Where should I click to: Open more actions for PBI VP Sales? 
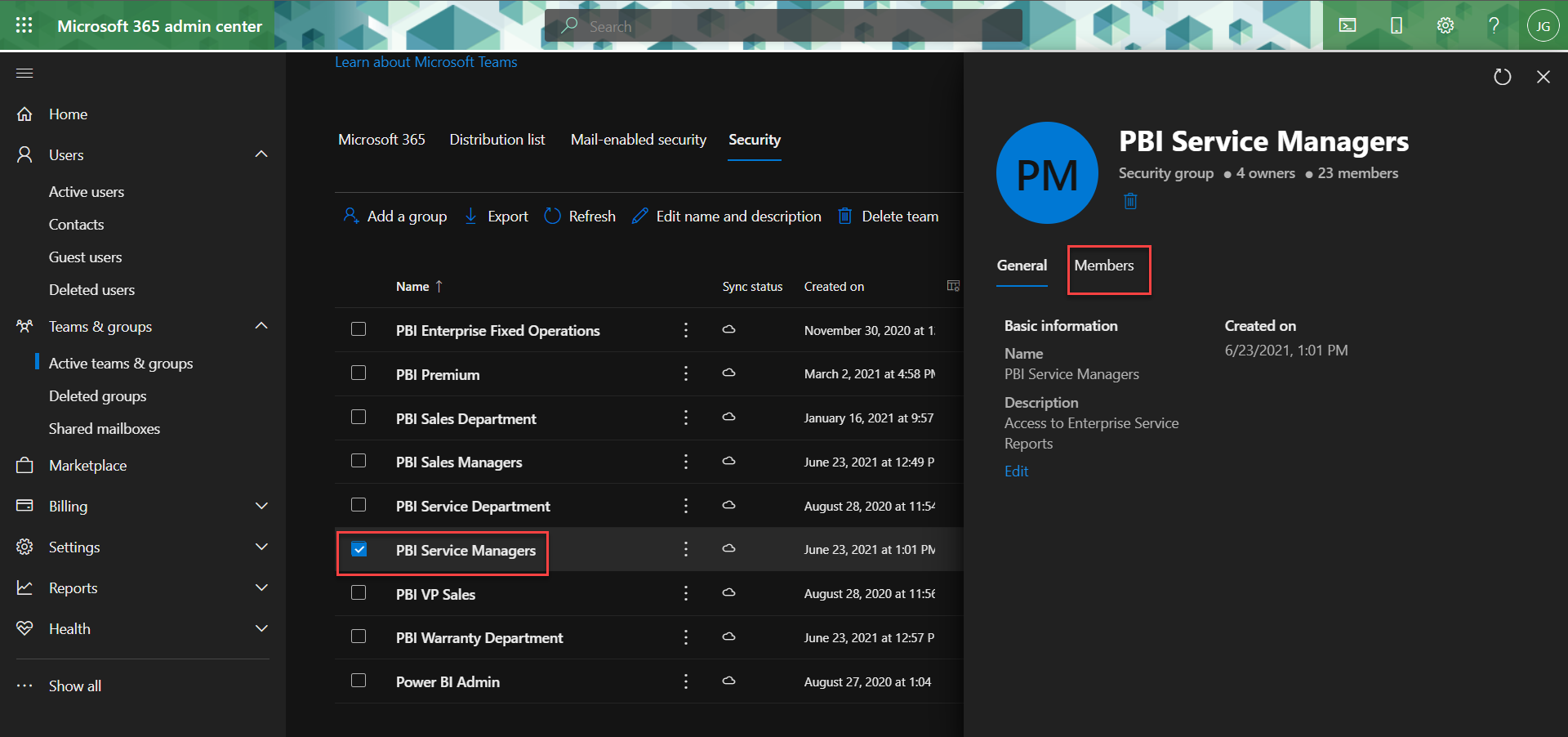click(x=686, y=593)
